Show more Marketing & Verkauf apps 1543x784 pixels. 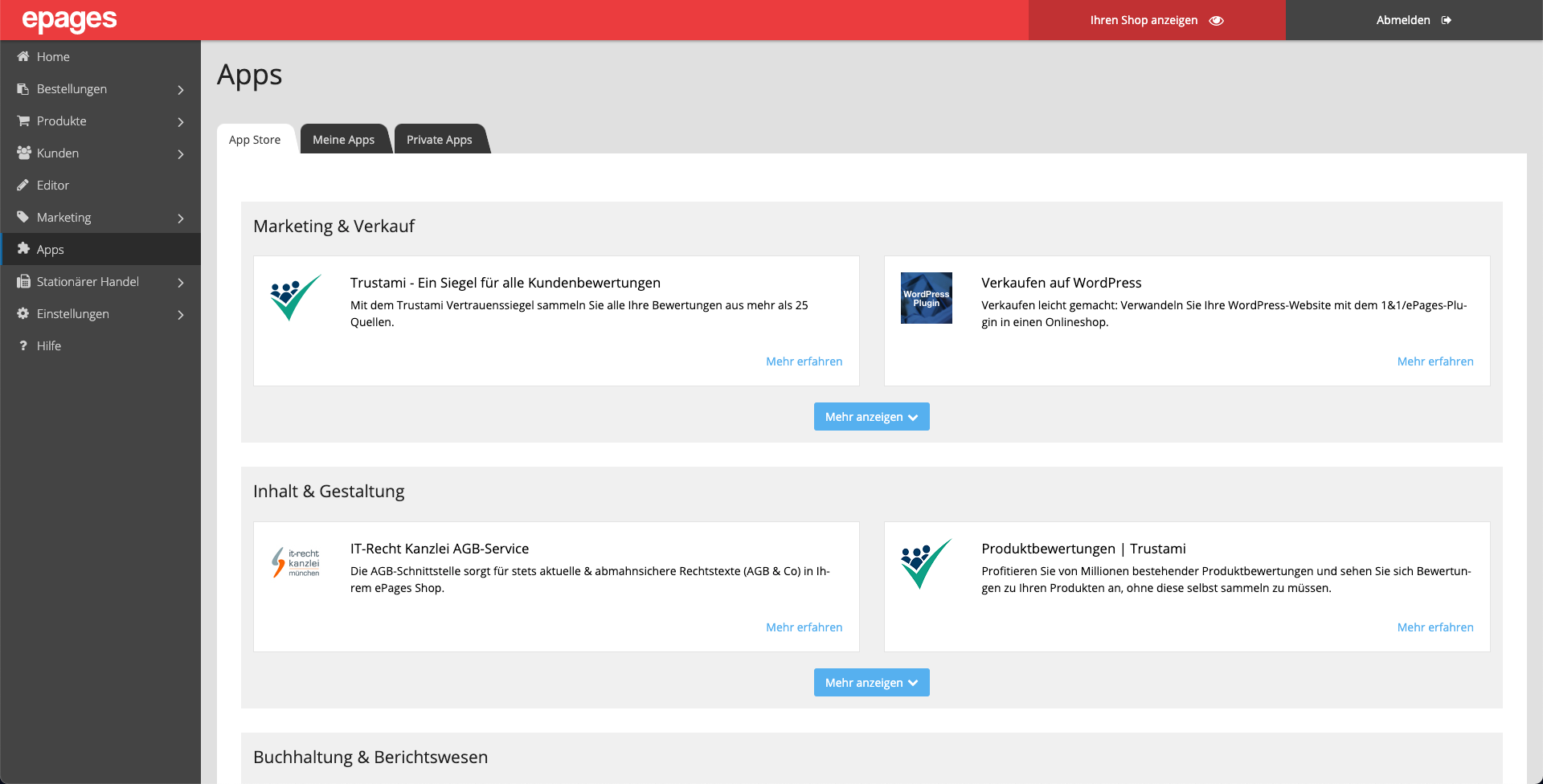coord(871,417)
